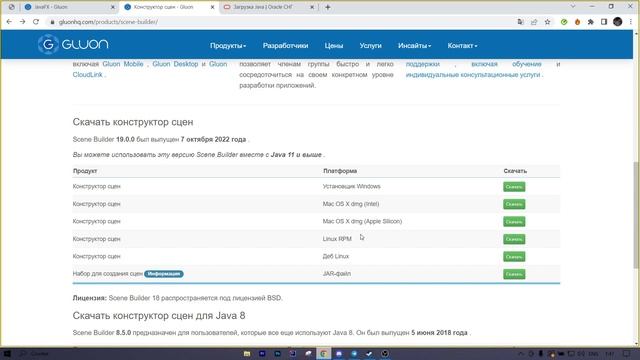640x360 pixels.
Task: Open the green checkmark extension
Action: (x=564, y=22)
